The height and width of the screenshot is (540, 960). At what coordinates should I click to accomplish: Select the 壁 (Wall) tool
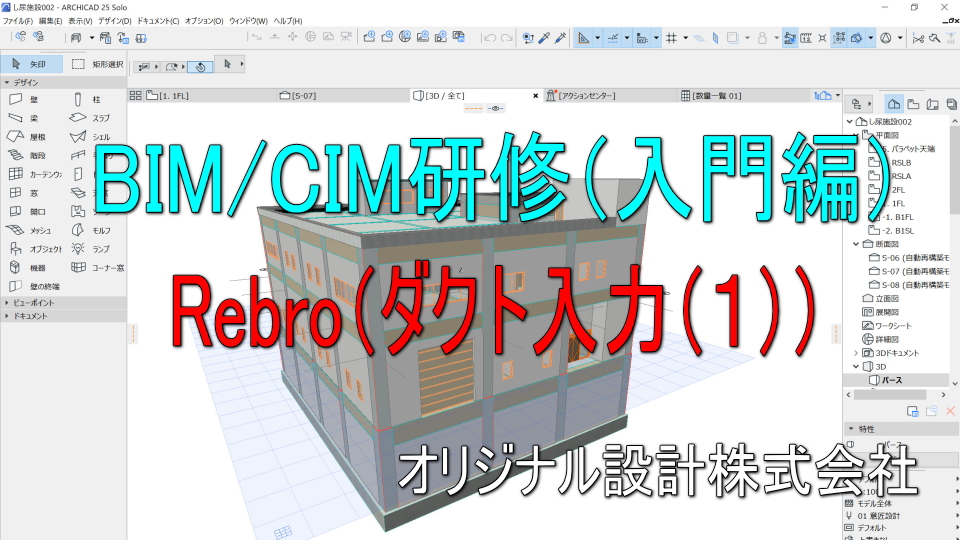[28, 100]
